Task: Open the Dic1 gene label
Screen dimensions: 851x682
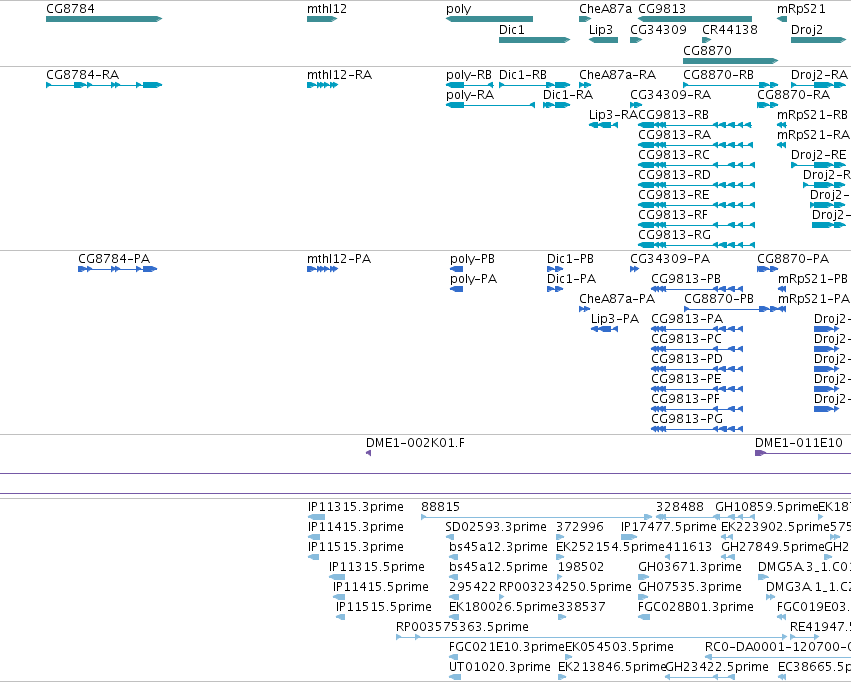Action: 512,29
